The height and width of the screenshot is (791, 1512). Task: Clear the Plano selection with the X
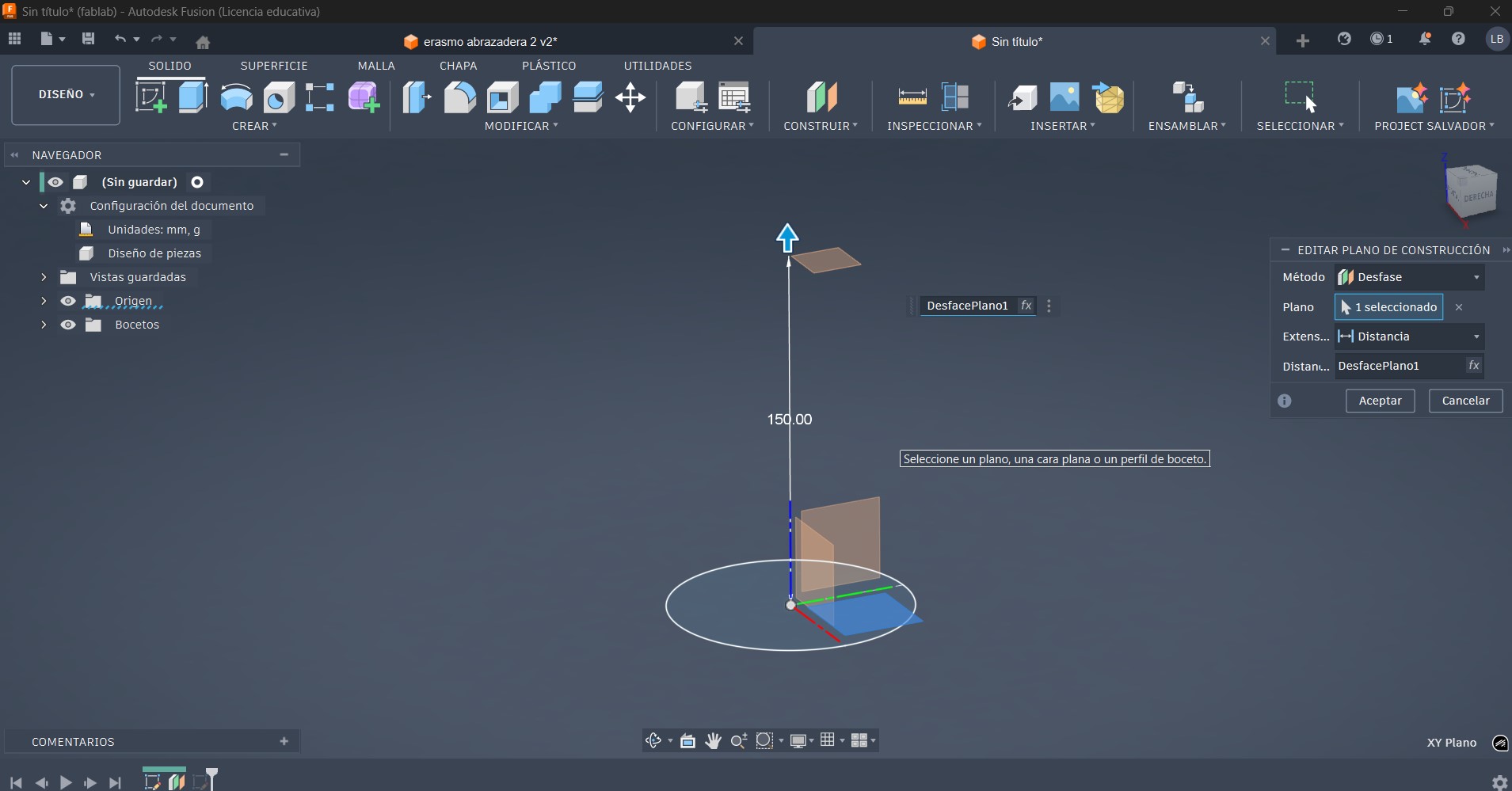[1459, 307]
